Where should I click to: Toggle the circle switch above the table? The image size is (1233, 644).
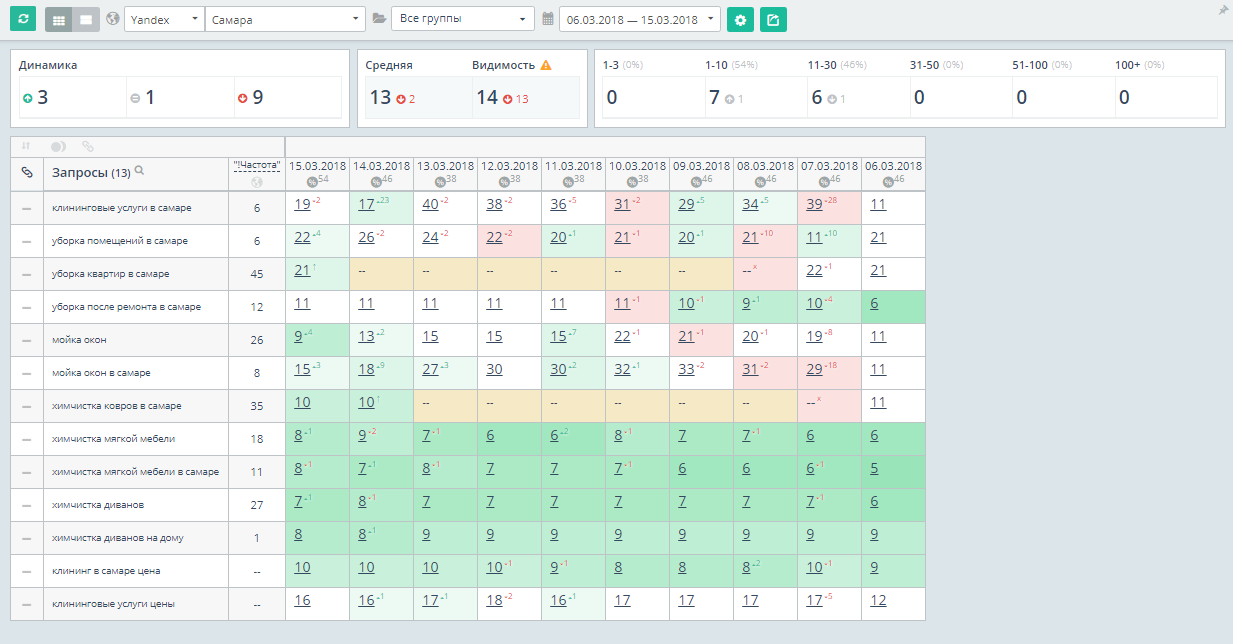point(58,146)
